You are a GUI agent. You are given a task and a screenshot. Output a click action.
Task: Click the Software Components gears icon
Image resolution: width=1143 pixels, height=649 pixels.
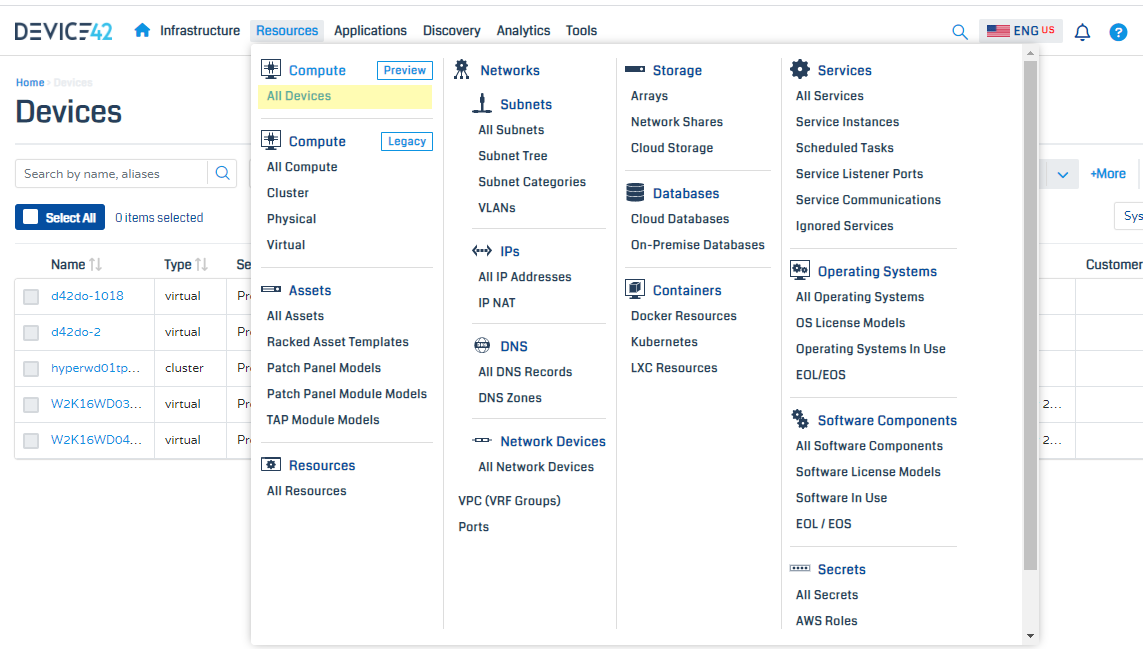(800, 419)
